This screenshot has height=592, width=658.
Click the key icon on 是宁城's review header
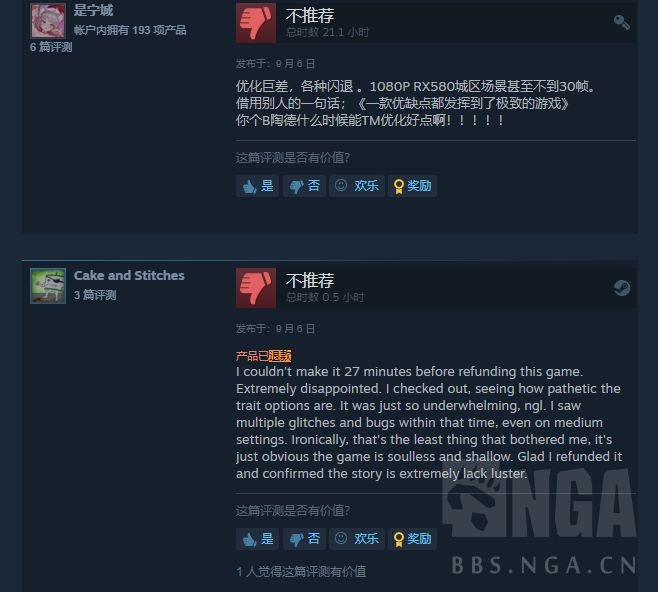click(621, 22)
